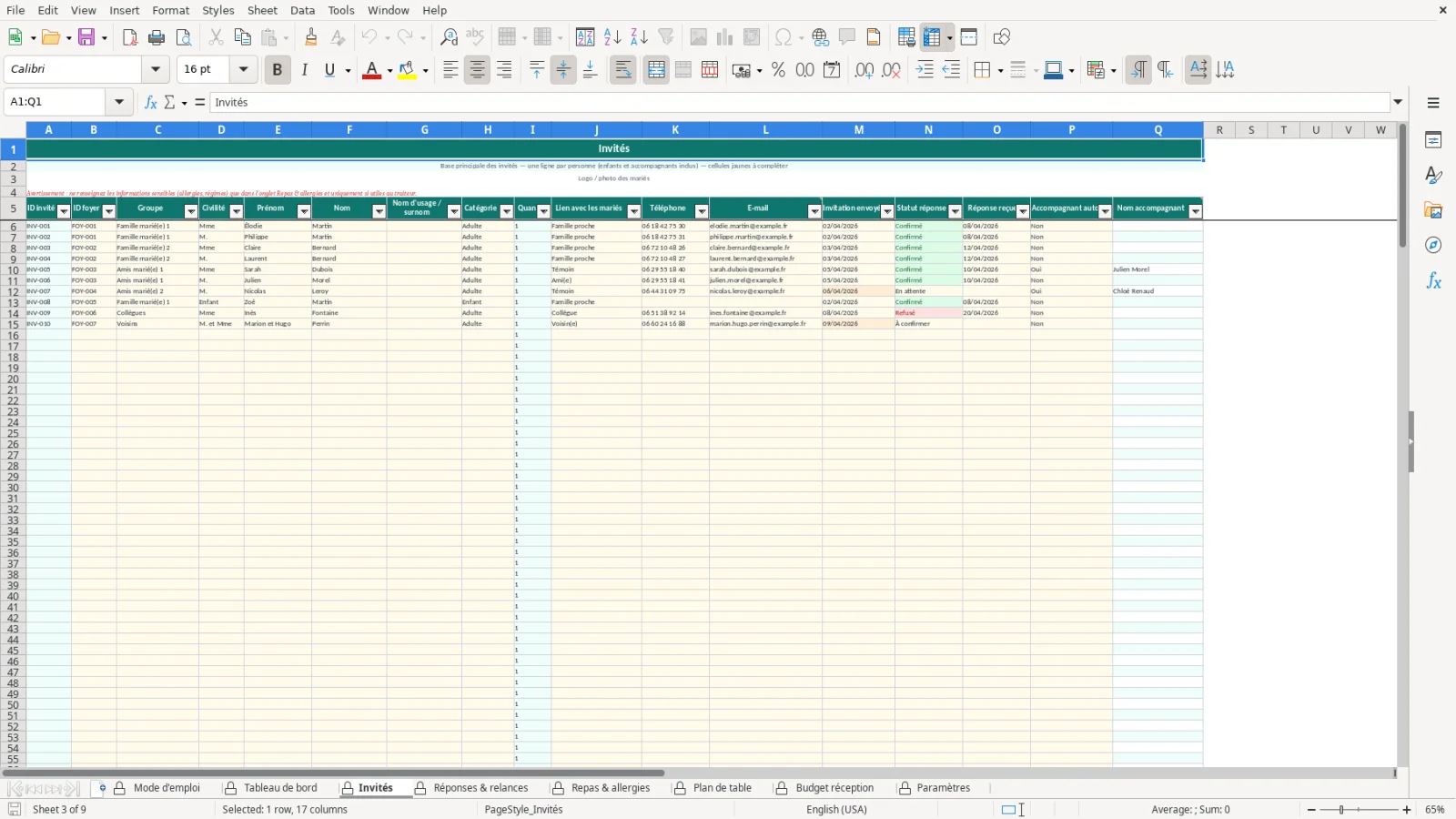Click cell containing elodie.martin@example.fr
Screen dimensions: 1456x819
pos(765,226)
